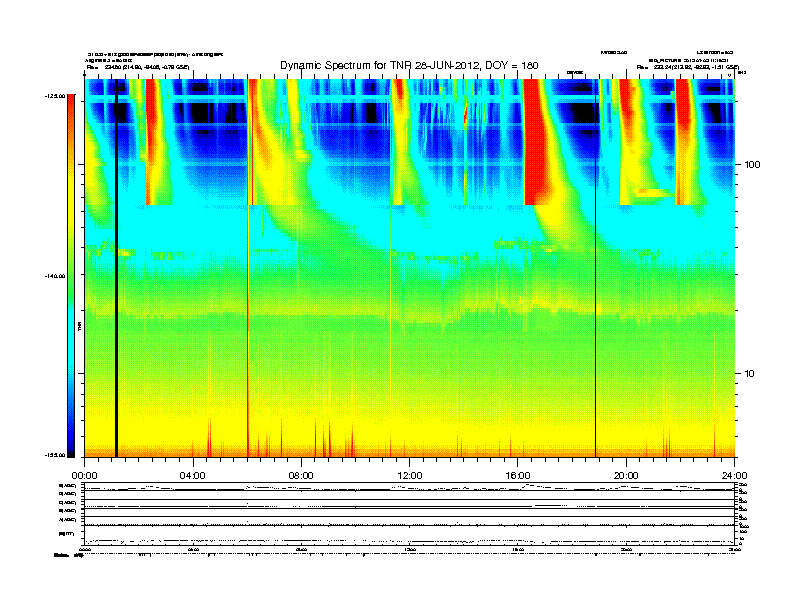Click the '-155.00' colorbar bottom label
792x612 pixels.
tap(55, 455)
